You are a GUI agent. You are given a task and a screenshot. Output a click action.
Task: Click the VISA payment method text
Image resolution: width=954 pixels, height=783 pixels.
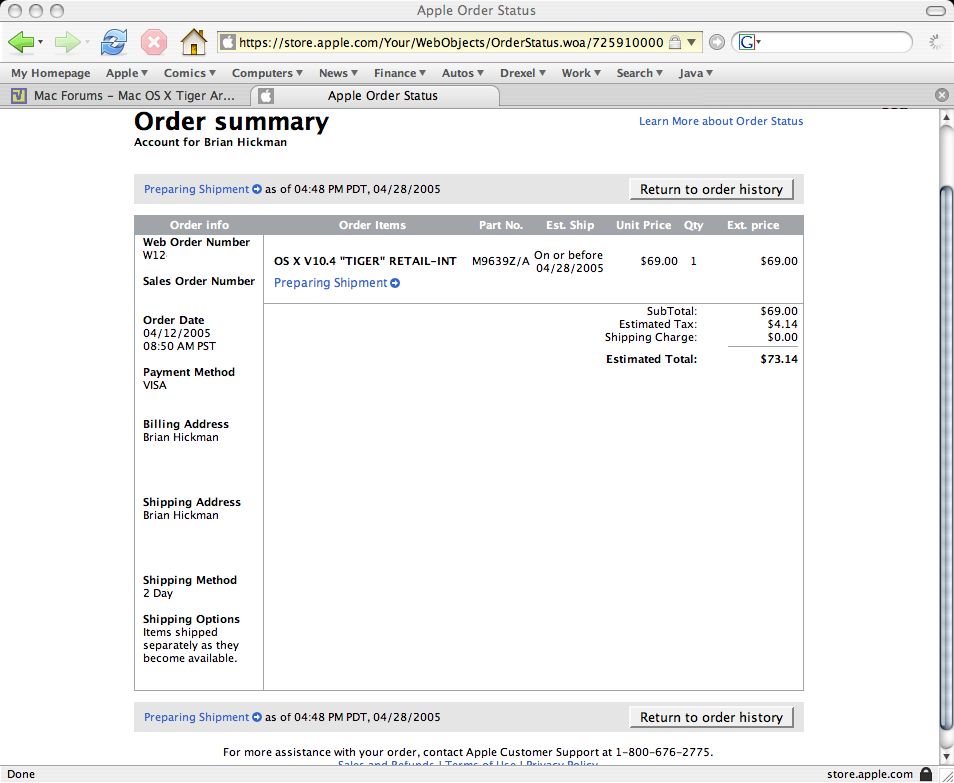coord(155,385)
